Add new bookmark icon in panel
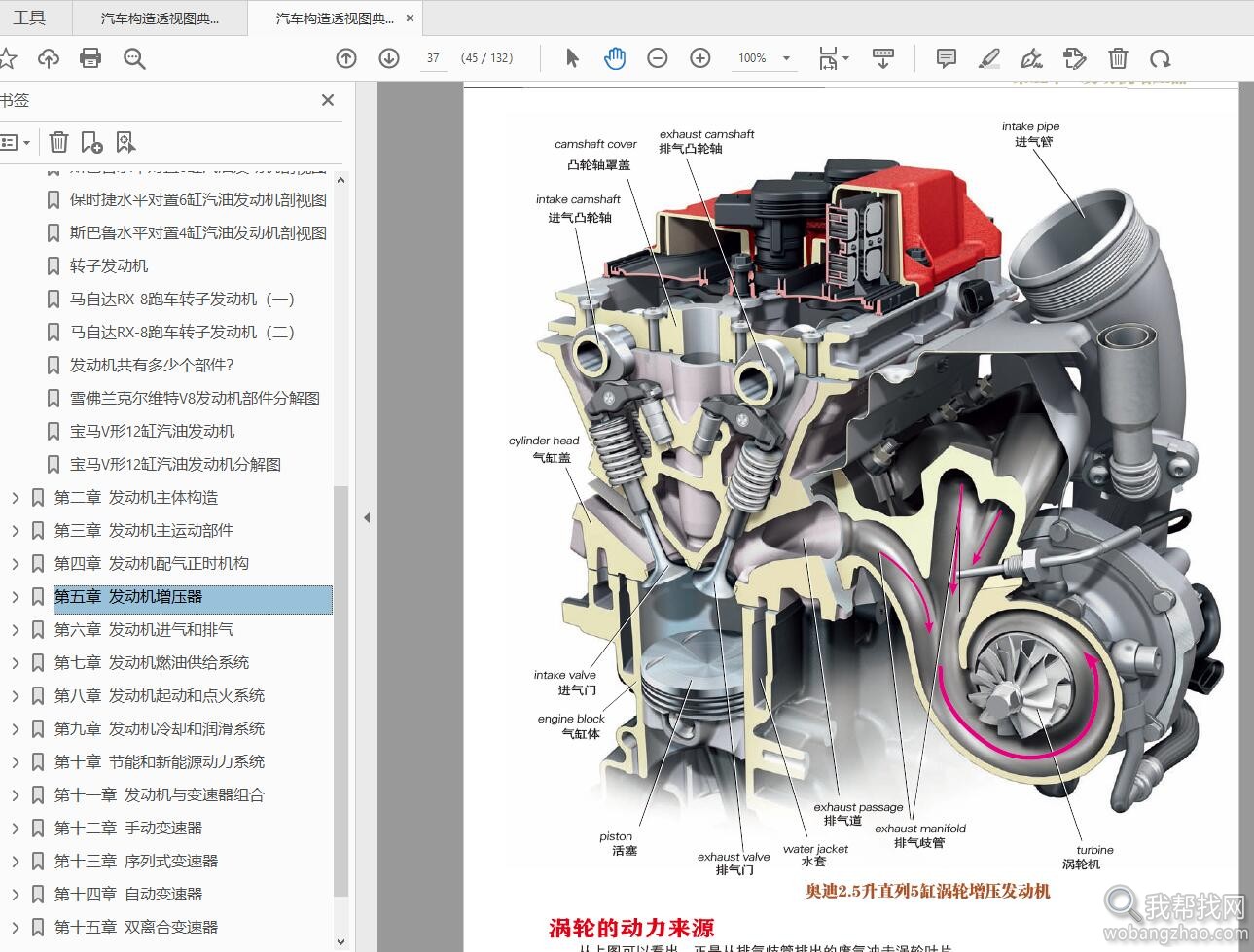 tap(91, 143)
